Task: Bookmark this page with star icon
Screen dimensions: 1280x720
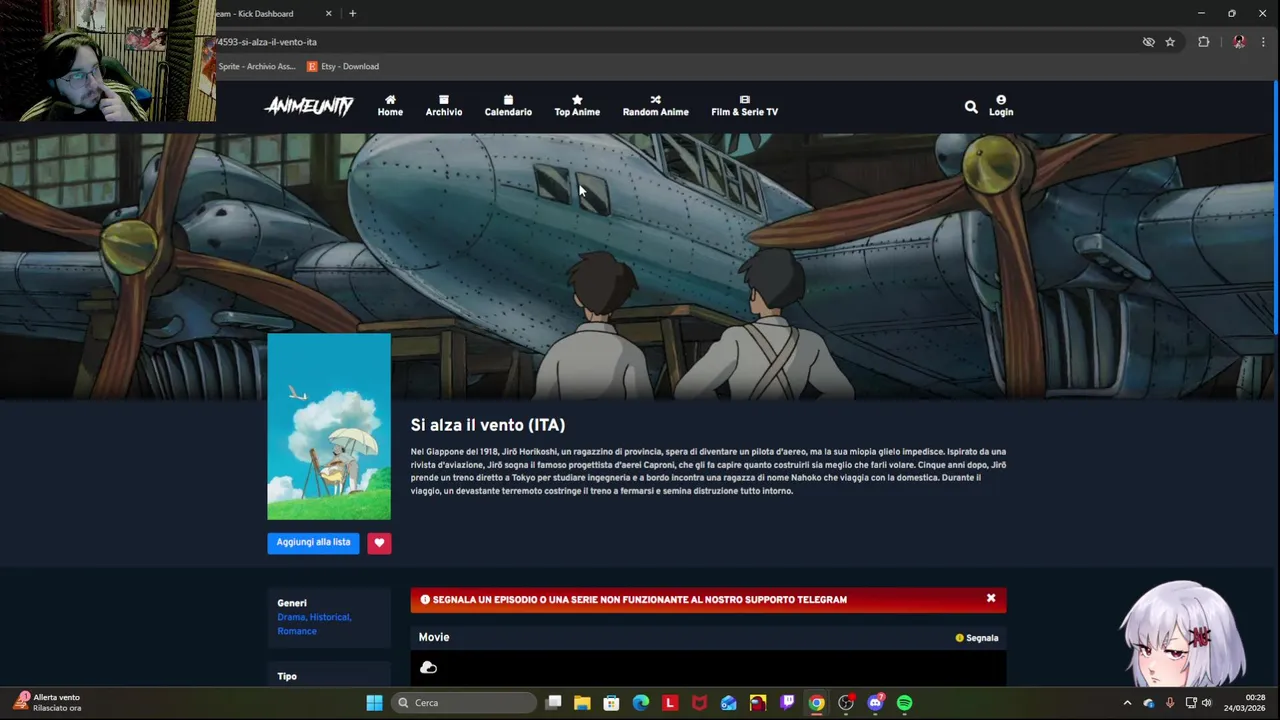Action: click(1170, 42)
